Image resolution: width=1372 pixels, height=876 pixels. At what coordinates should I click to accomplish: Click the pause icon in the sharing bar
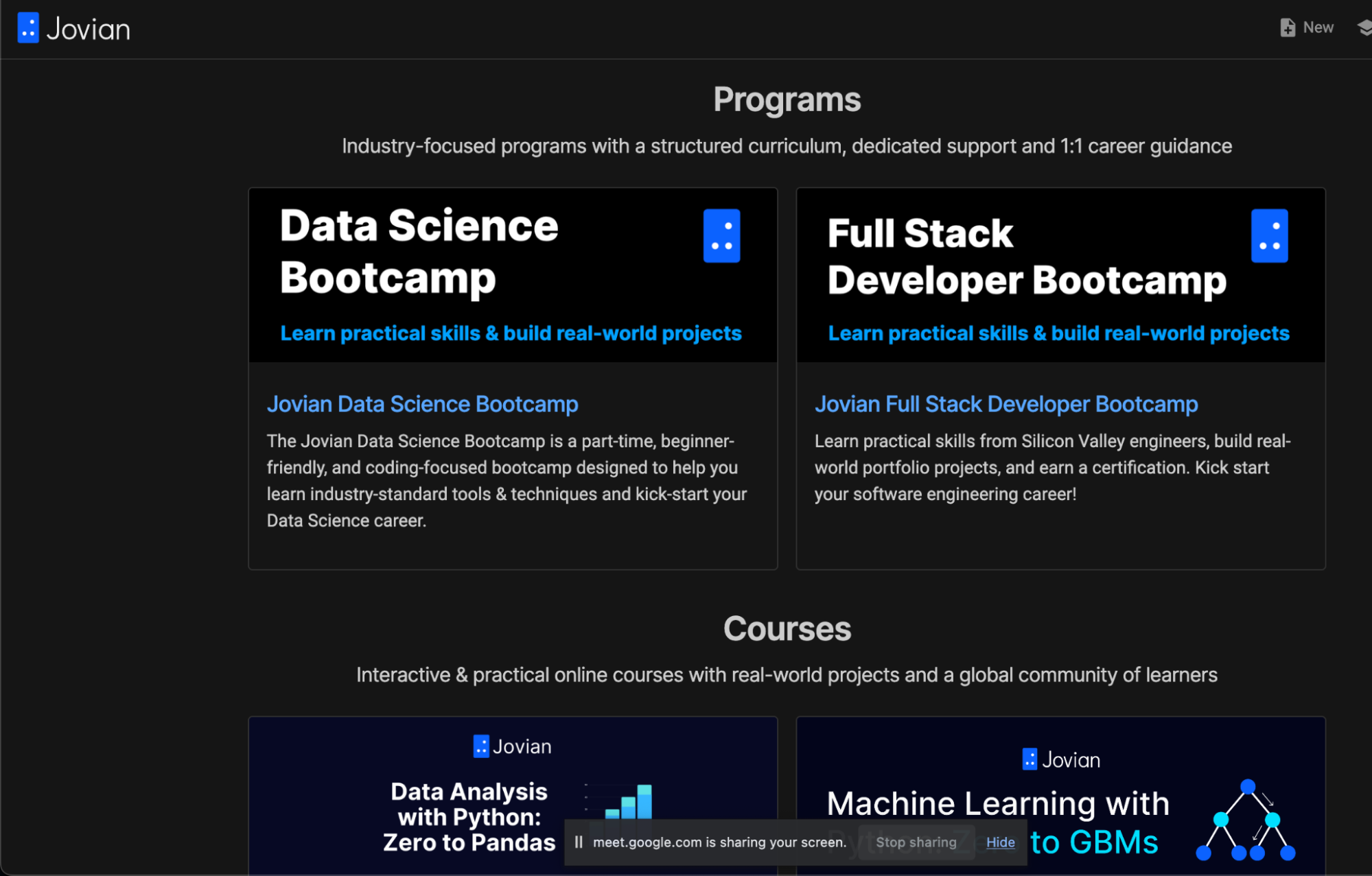coord(579,842)
